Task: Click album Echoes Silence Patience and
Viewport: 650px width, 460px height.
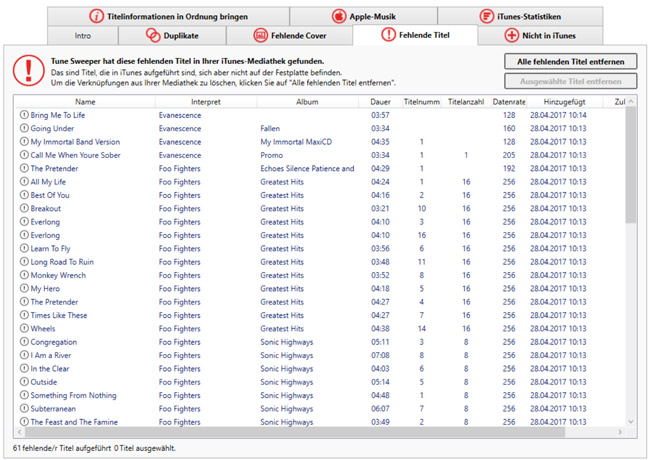Action: click(x=307, y=168)
